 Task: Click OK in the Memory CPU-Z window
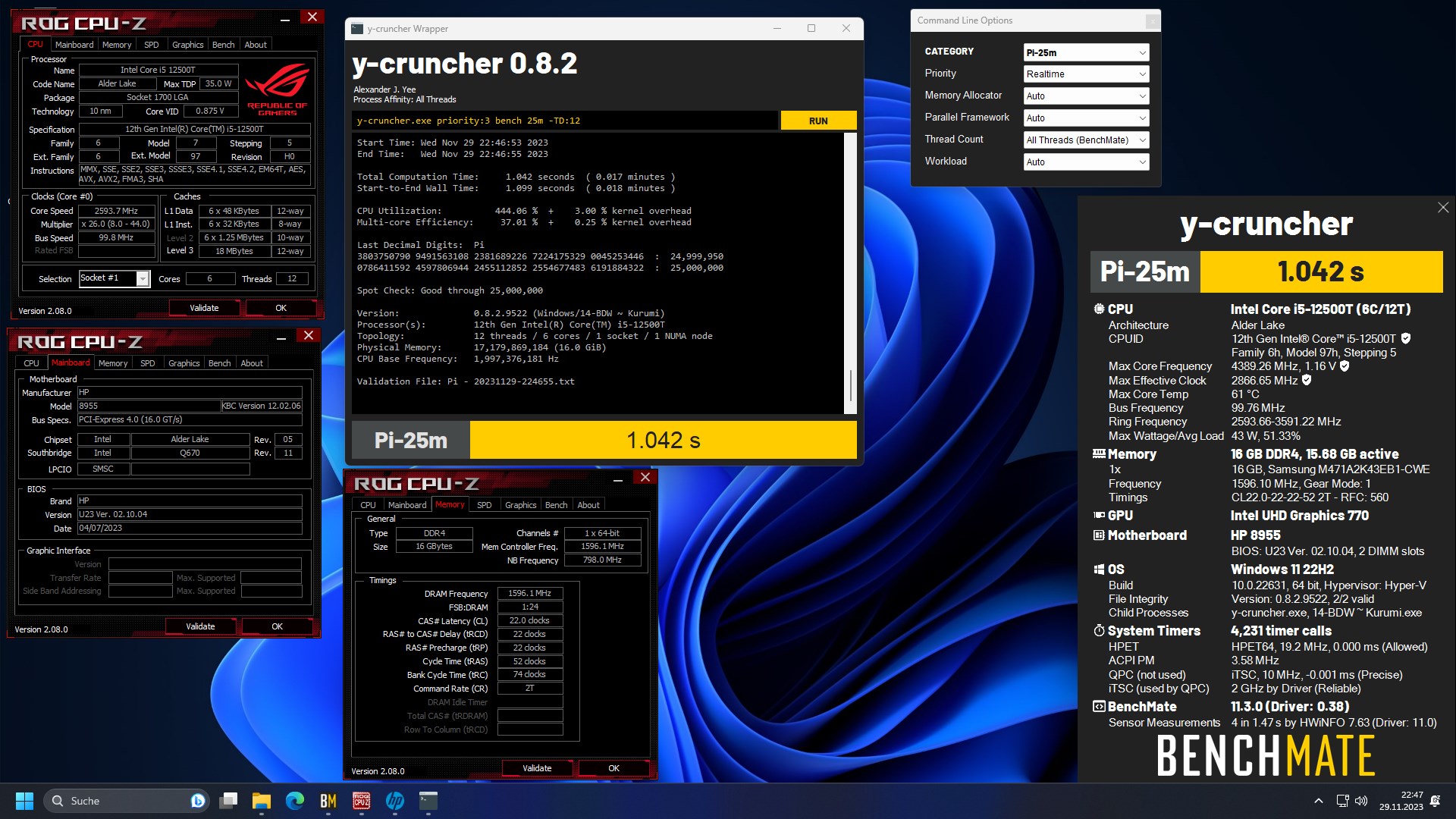tap(613, 768)
